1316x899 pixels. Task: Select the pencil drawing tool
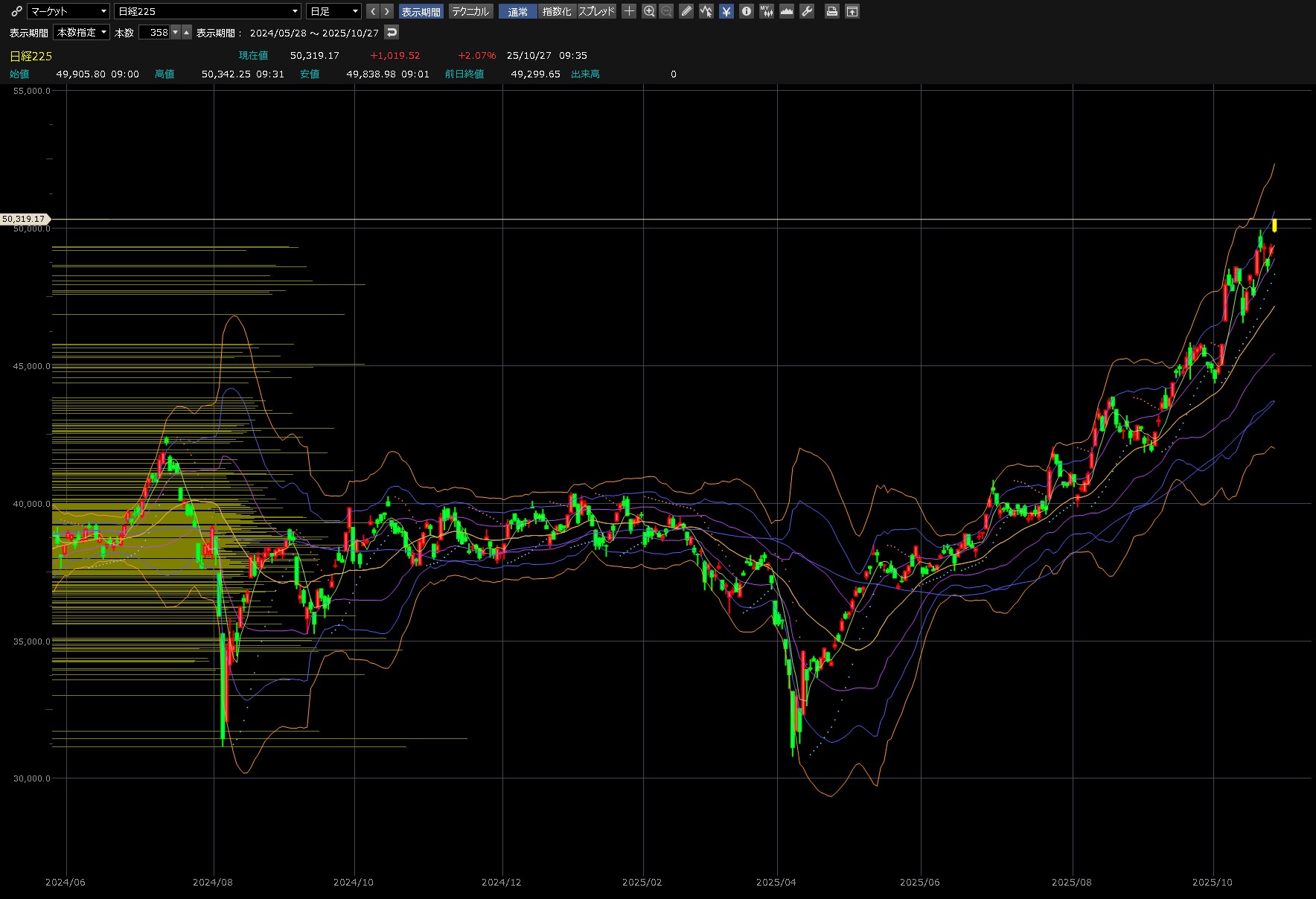tap(686, 11)
